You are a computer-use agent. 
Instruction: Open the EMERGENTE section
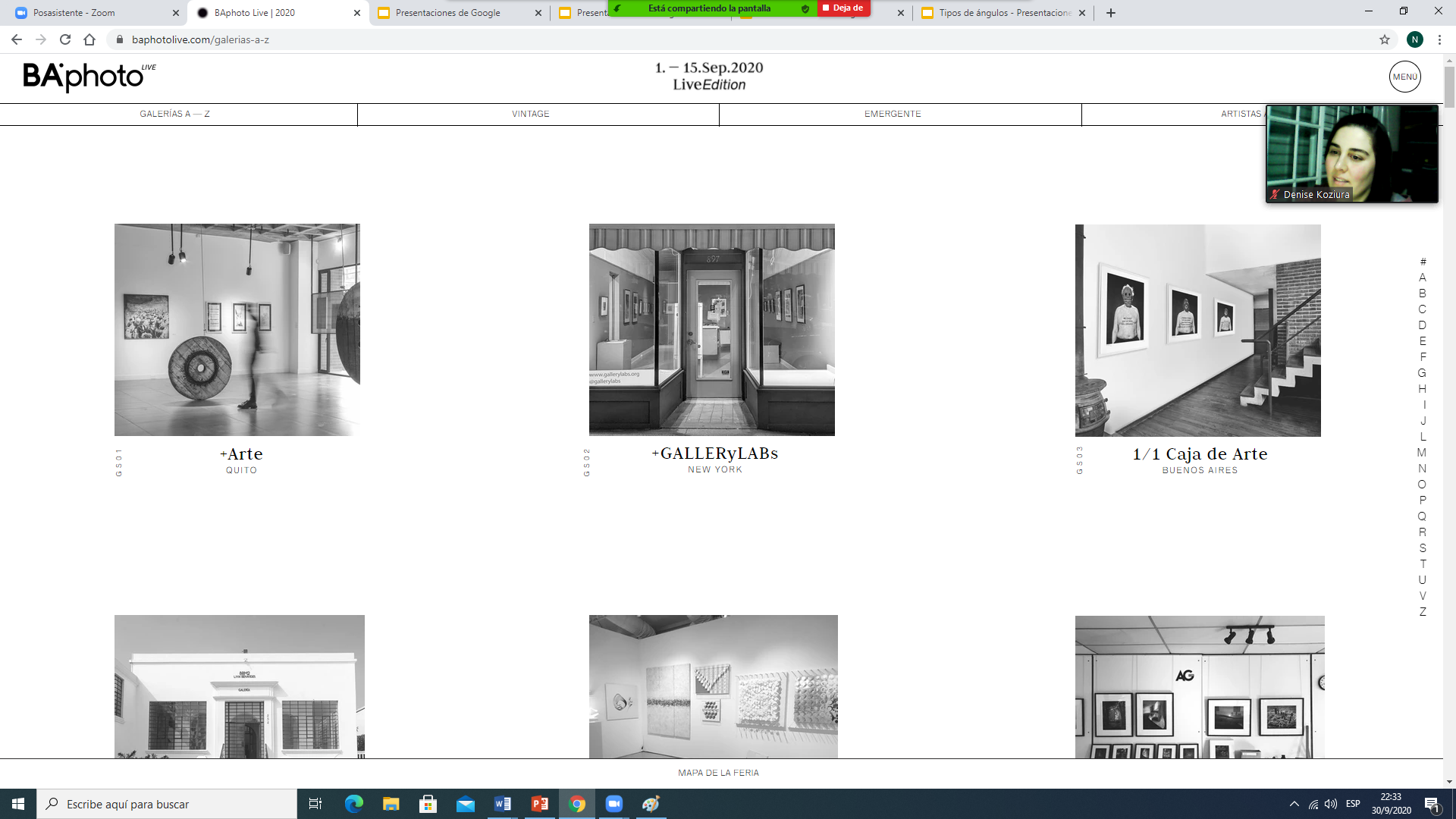point(893,114)
